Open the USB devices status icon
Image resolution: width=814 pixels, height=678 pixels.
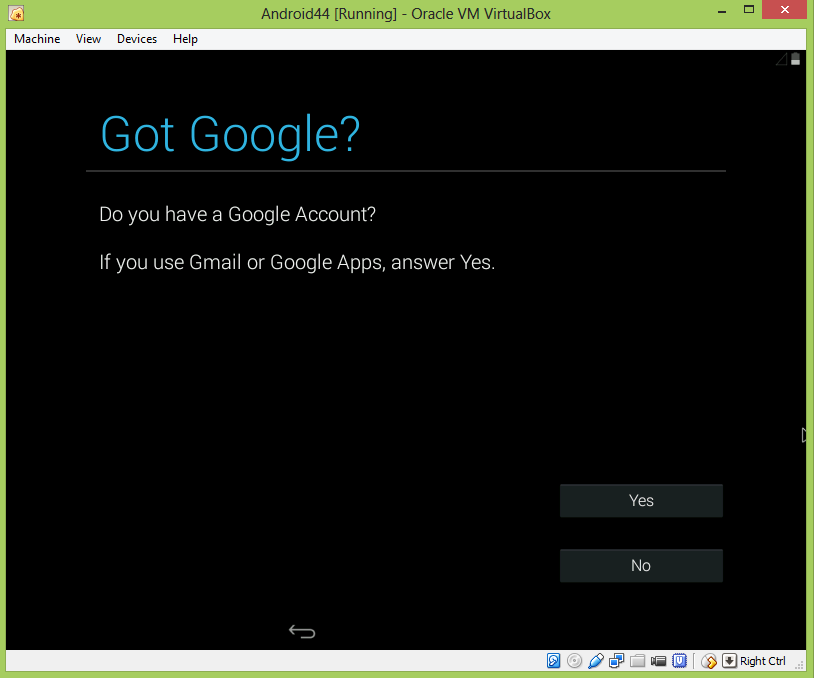pos(595,660)
